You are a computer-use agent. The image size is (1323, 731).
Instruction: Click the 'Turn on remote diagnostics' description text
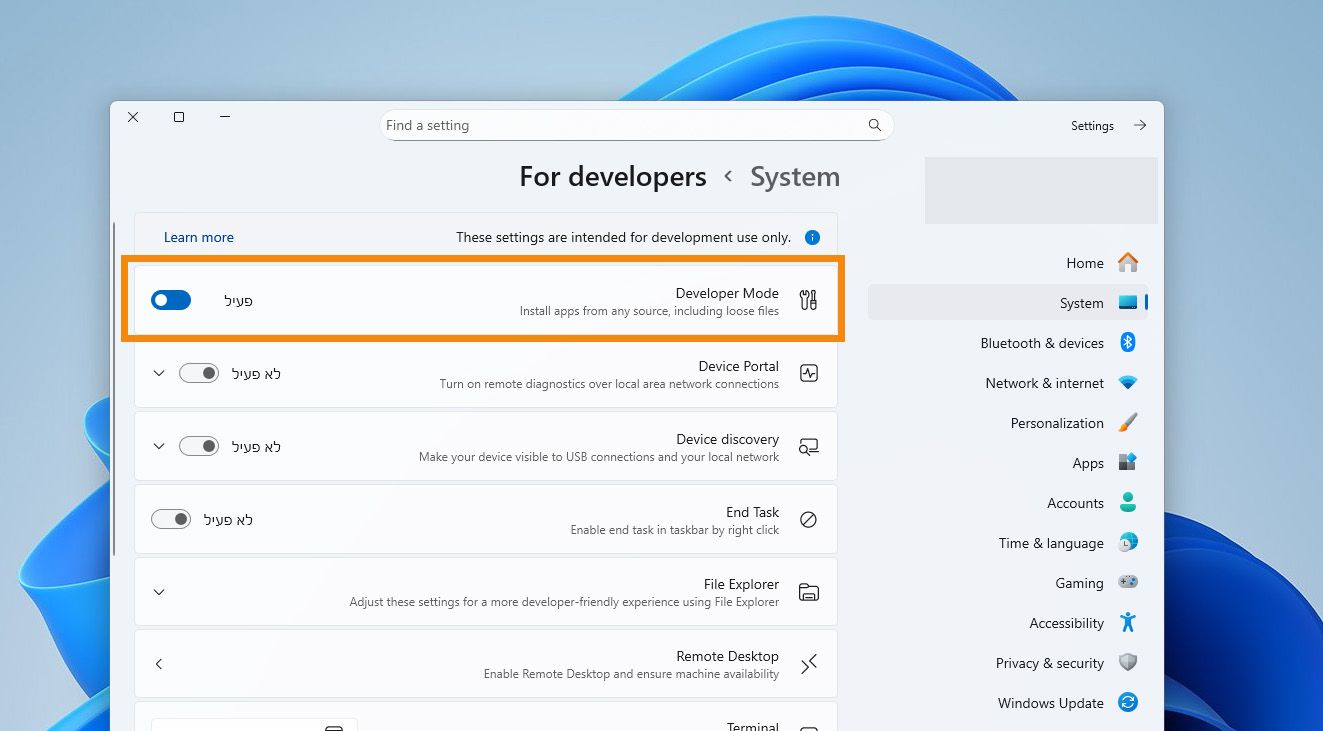click(x=609, y=384)
